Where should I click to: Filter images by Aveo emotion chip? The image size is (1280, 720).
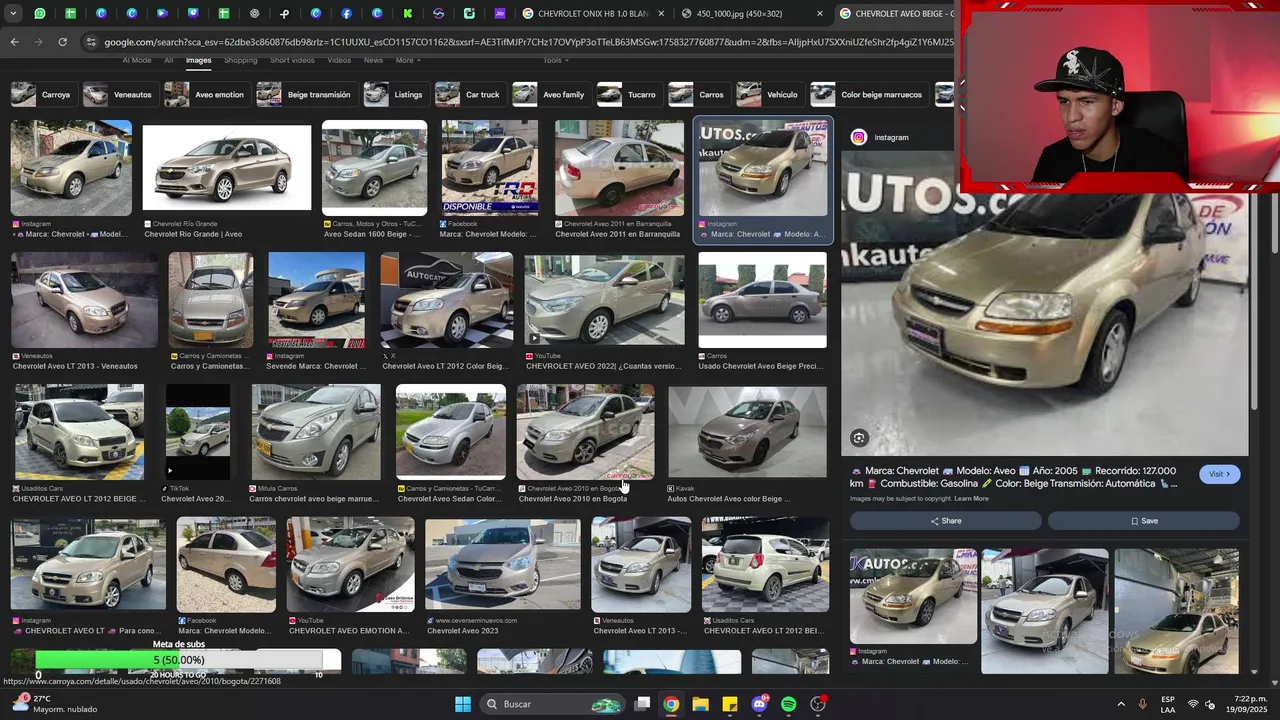click(x=205, y=95)
